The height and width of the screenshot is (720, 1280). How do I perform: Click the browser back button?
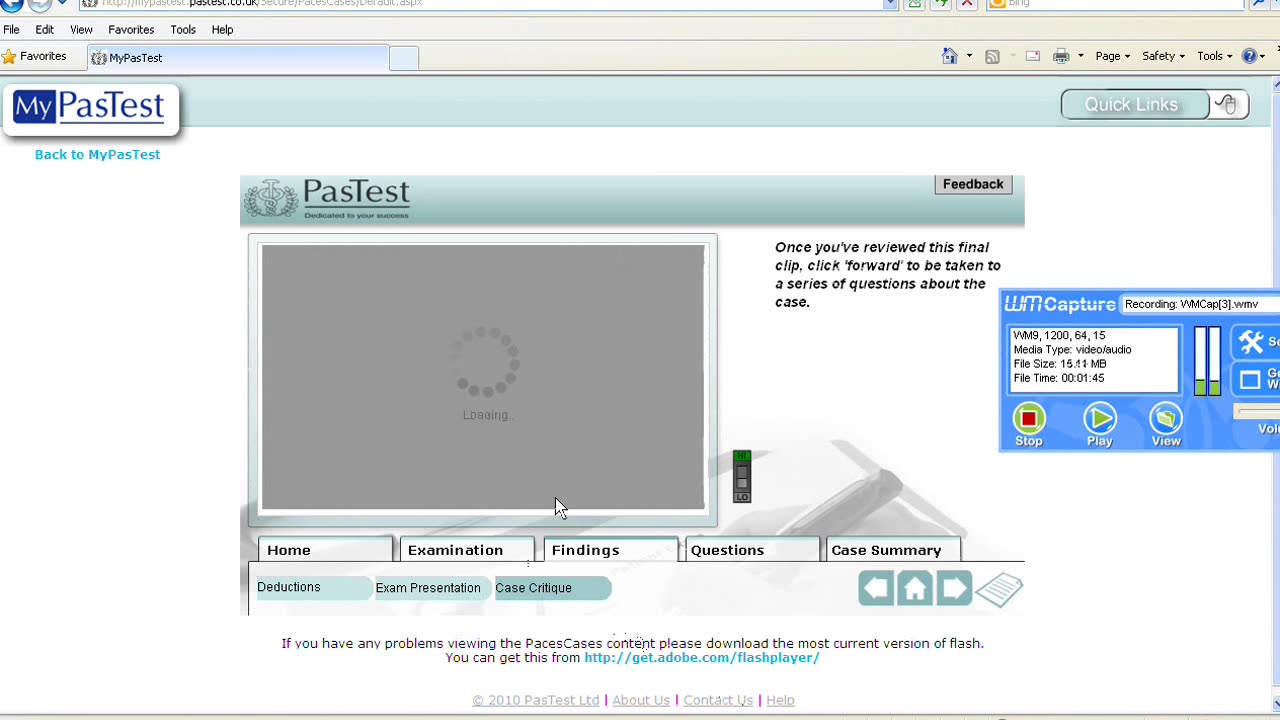click(11, 3)
